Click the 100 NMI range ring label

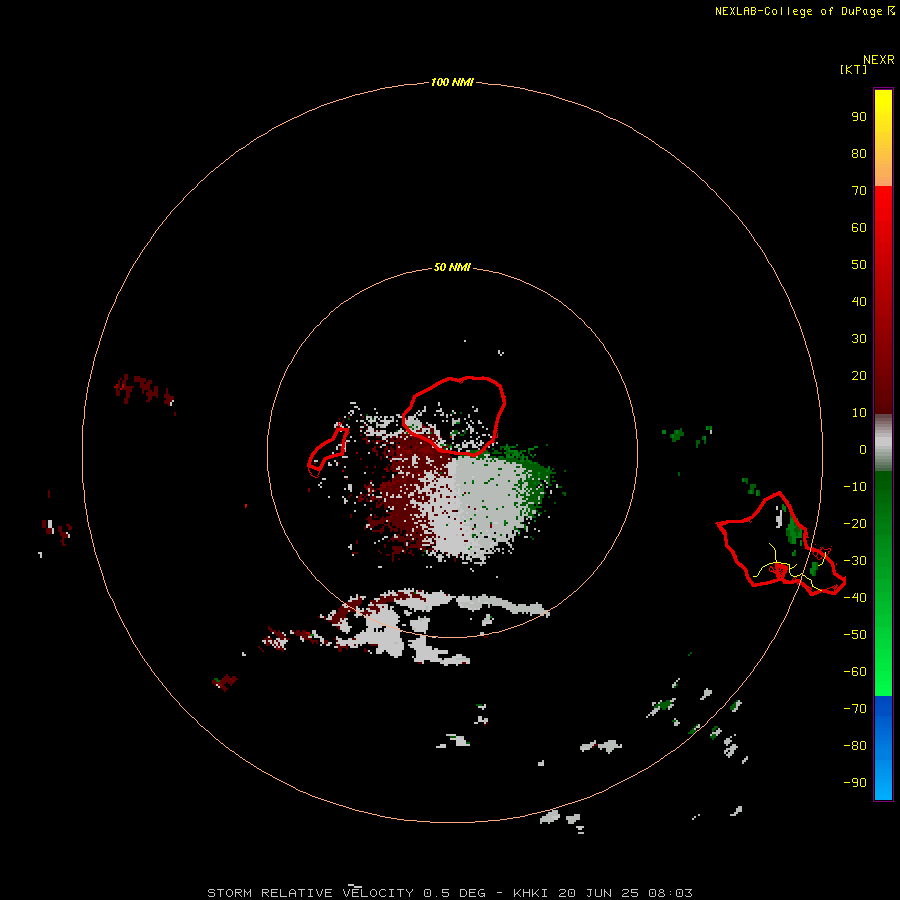coord(452,82)
